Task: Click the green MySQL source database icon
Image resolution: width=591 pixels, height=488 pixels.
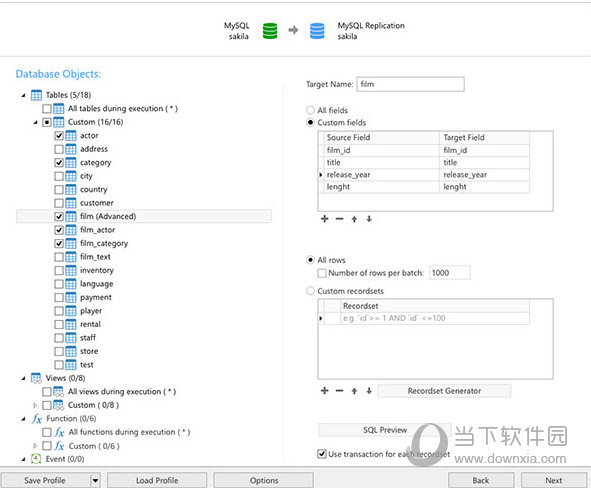Action: point(270,31)
